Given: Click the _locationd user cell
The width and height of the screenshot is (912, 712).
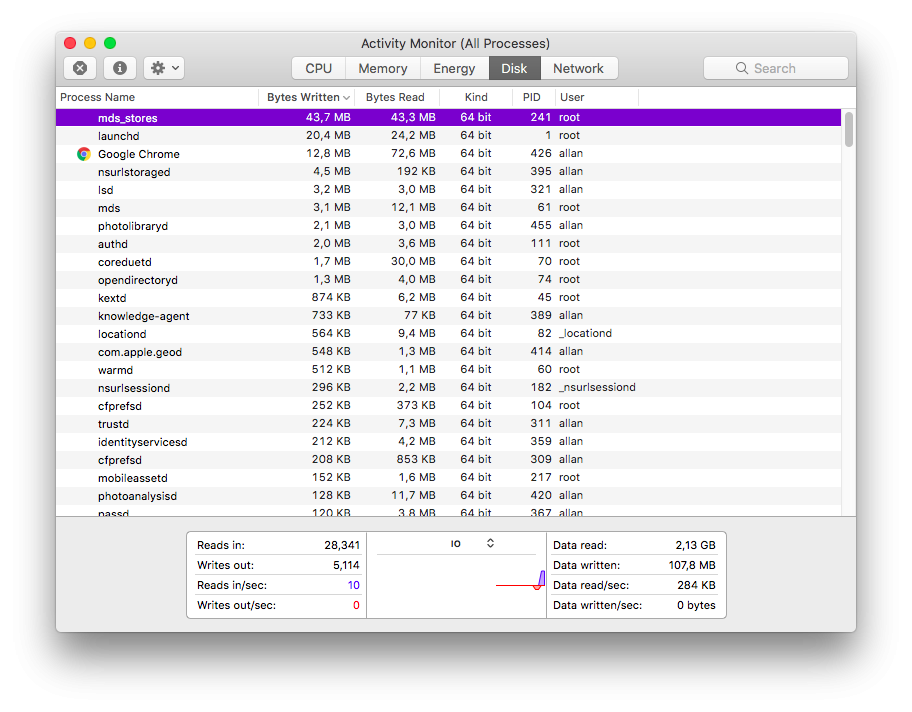Looking at the screenshot, I should (585, 333).
